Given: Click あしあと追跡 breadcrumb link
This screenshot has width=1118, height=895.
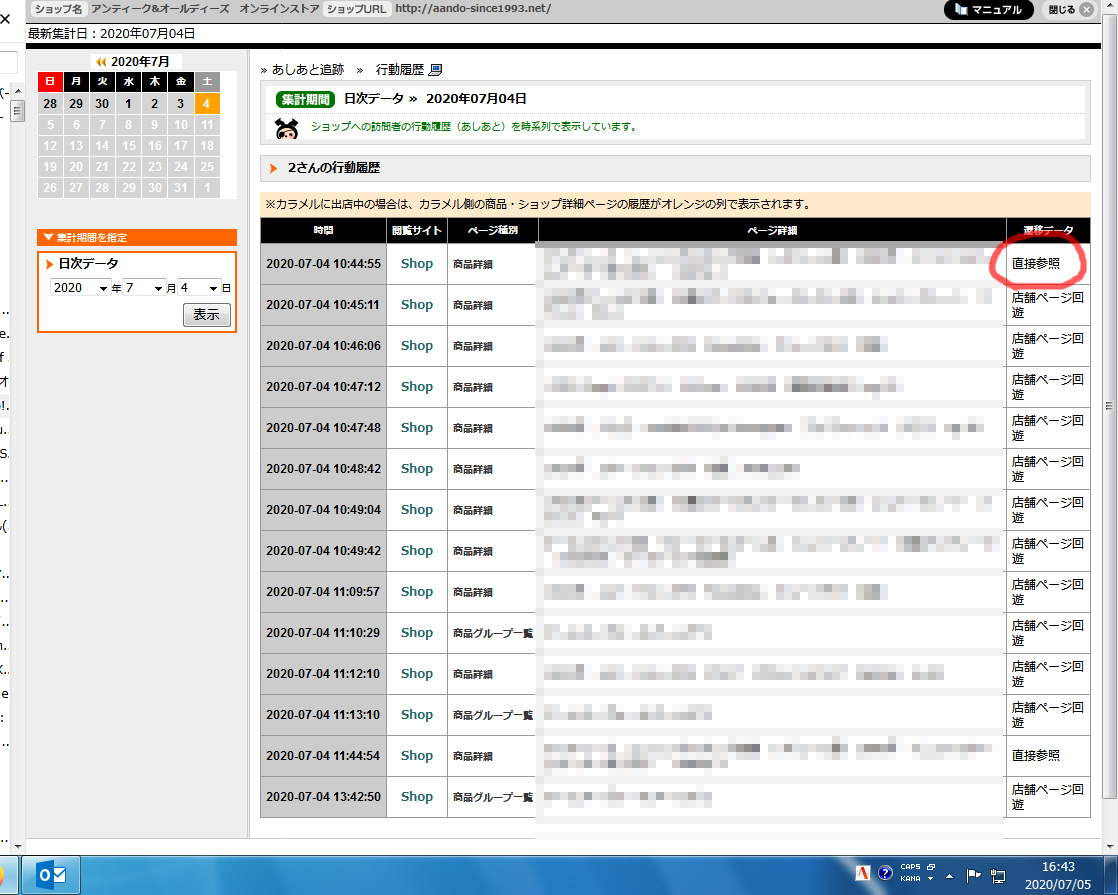Looking at the screenshot, I should 307,70.
